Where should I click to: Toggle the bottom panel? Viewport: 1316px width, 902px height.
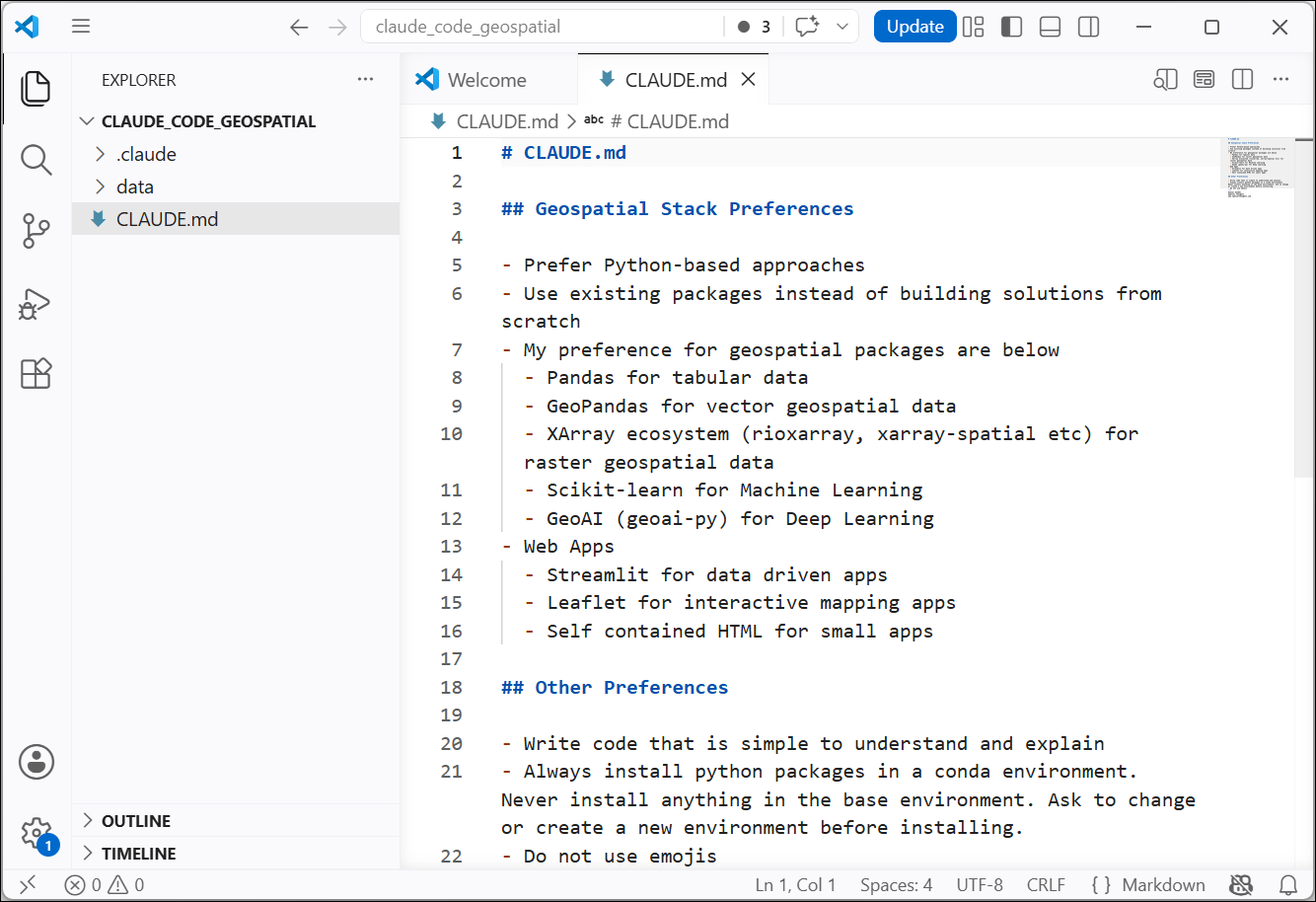click(x=1050, y=27)
